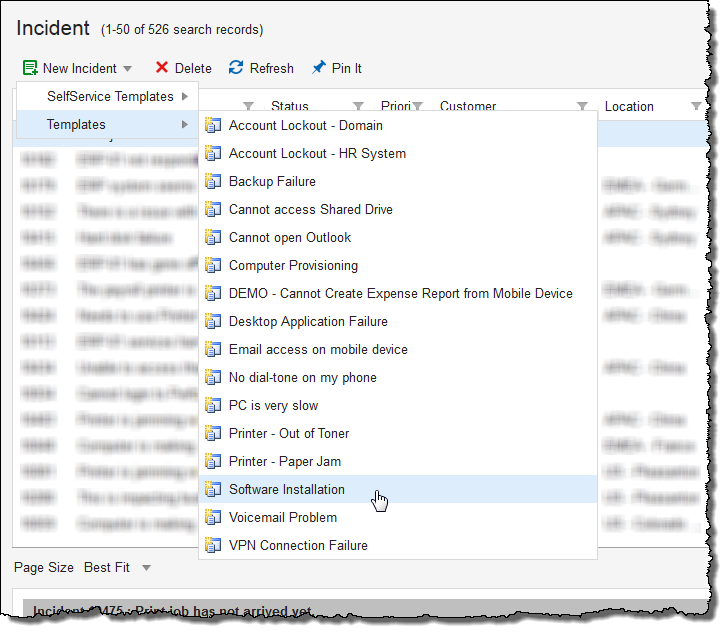
Task: Choose Software Installation template
Action: click(398, 489)
